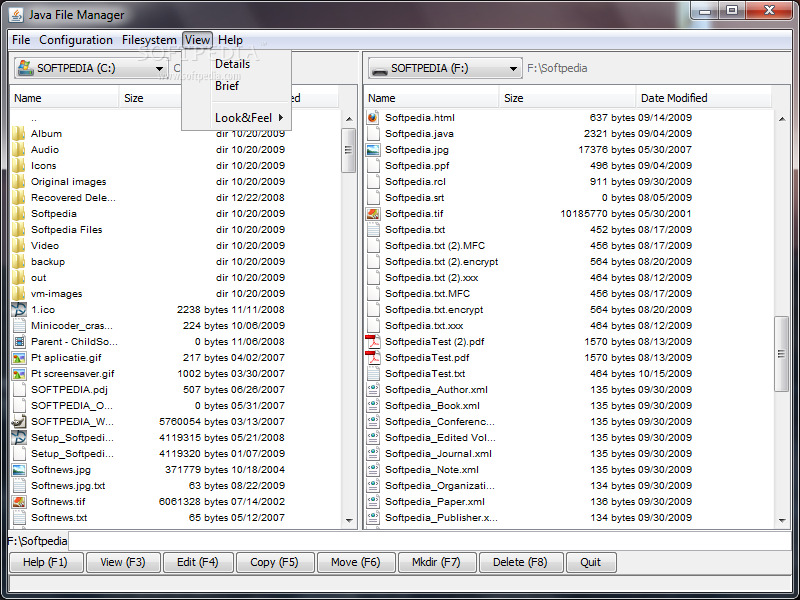Click the right pane scrollbar thumb

[x=781, y=354]
